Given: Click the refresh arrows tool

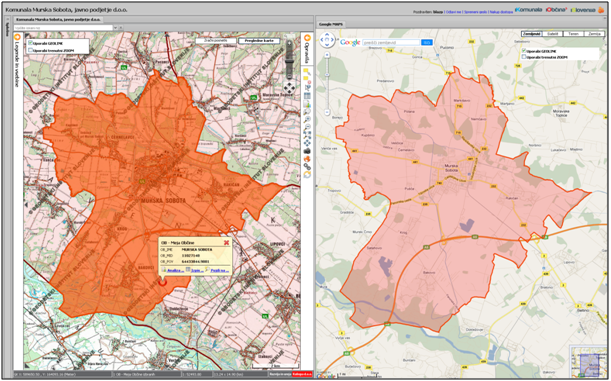Looking at the screenshot, I should click(307, 175).
